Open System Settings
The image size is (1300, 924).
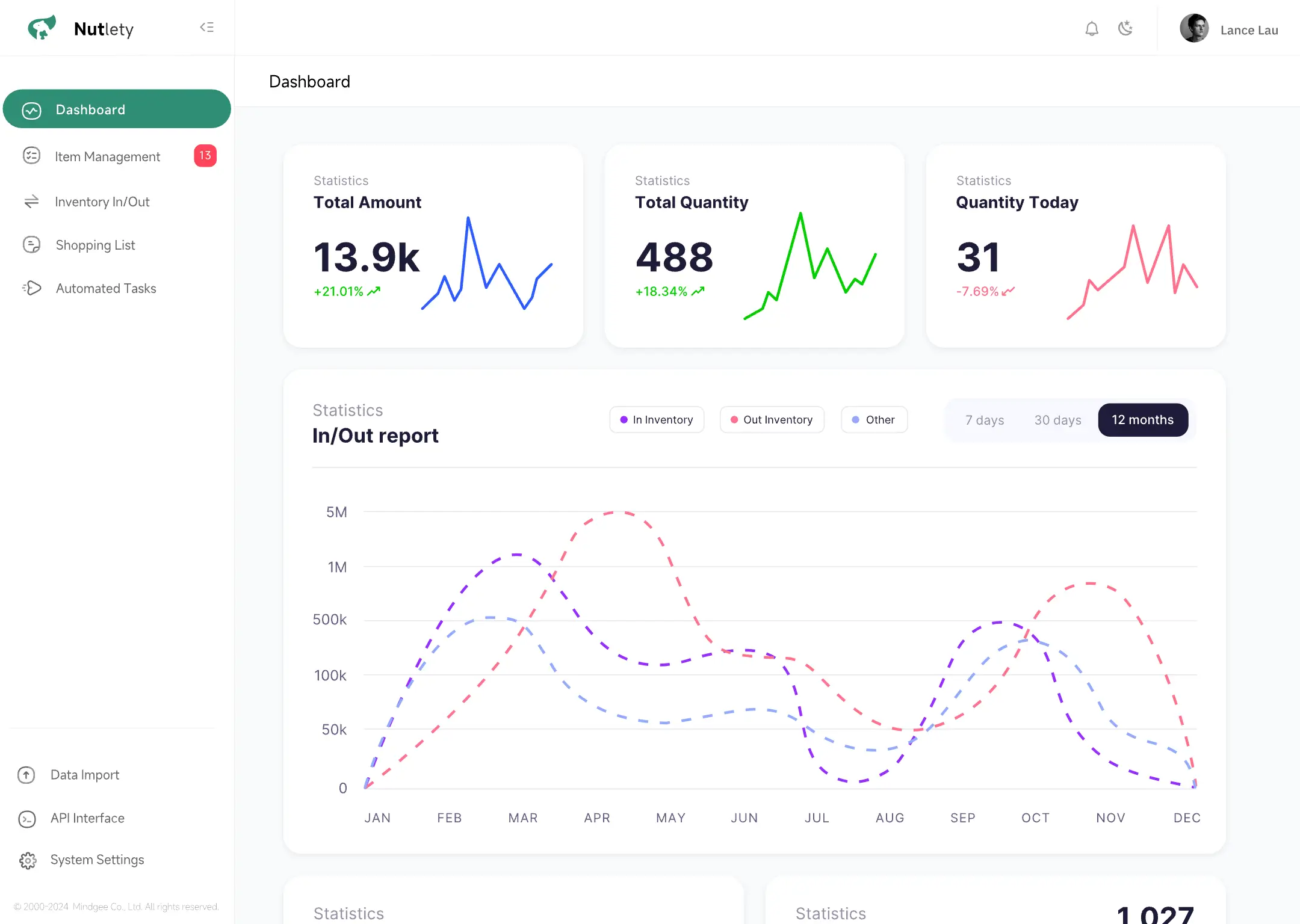click(x=97, y=860)
